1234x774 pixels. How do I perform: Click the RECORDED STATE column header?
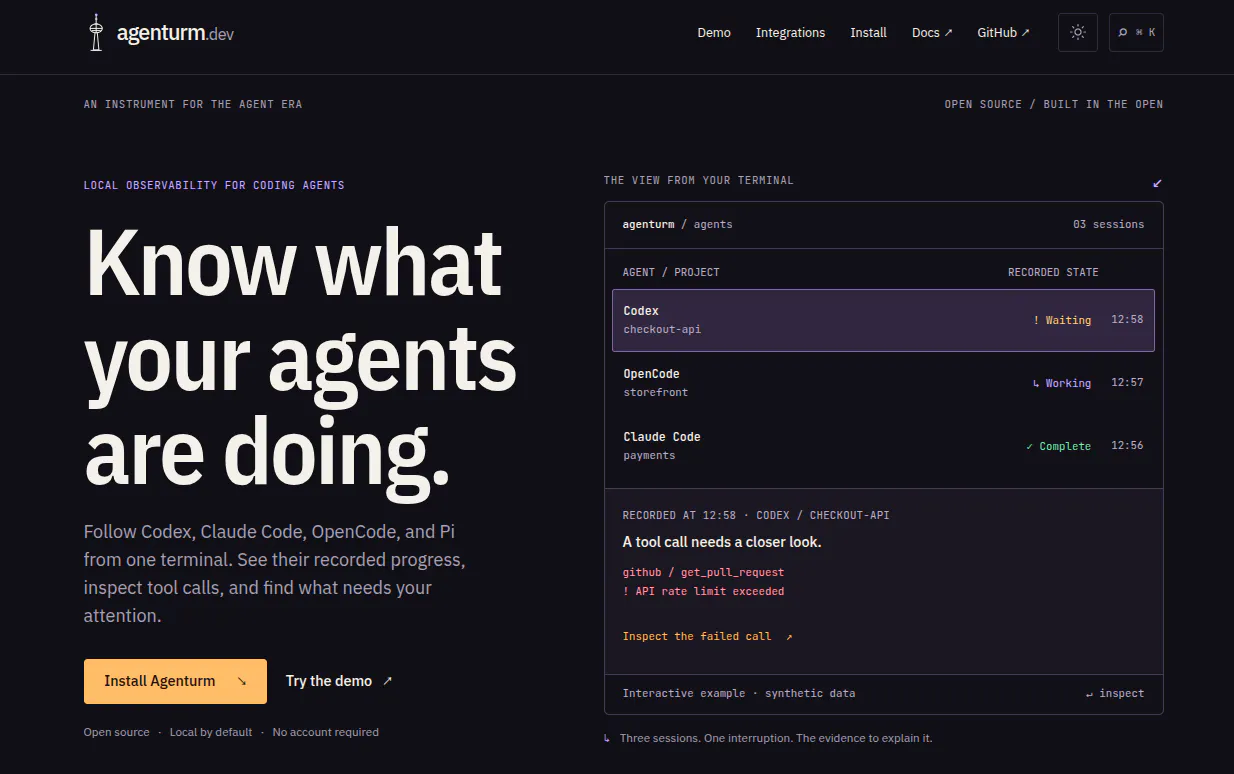1053,272
